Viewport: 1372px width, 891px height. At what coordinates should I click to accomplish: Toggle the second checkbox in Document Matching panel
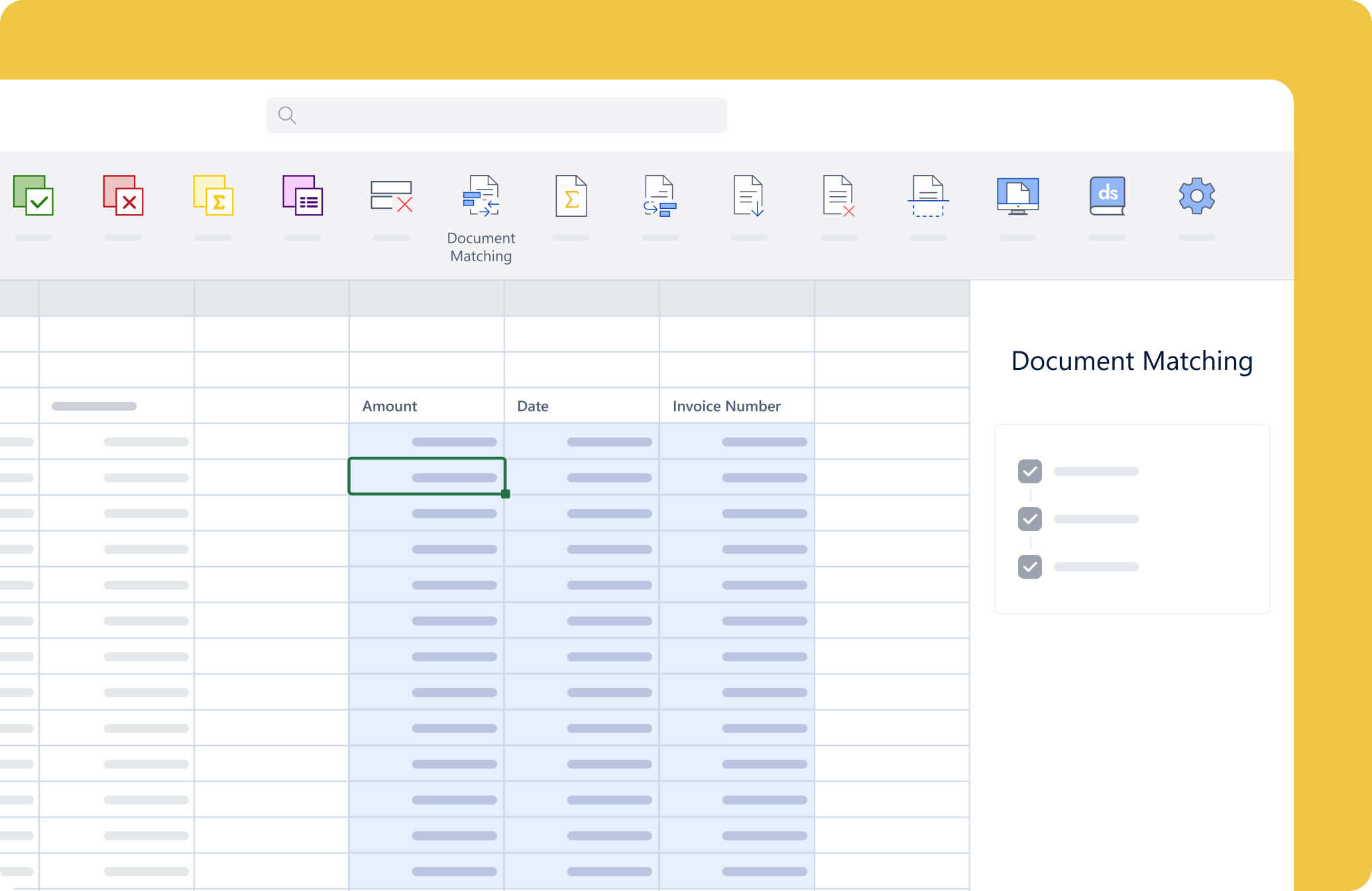pos(1029,519)
